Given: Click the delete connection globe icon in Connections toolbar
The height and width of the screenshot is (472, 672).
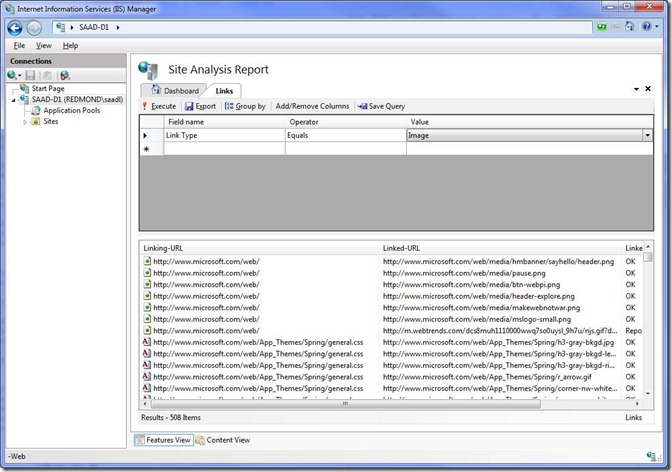Looking at the screenshot, I should [65, 75].
